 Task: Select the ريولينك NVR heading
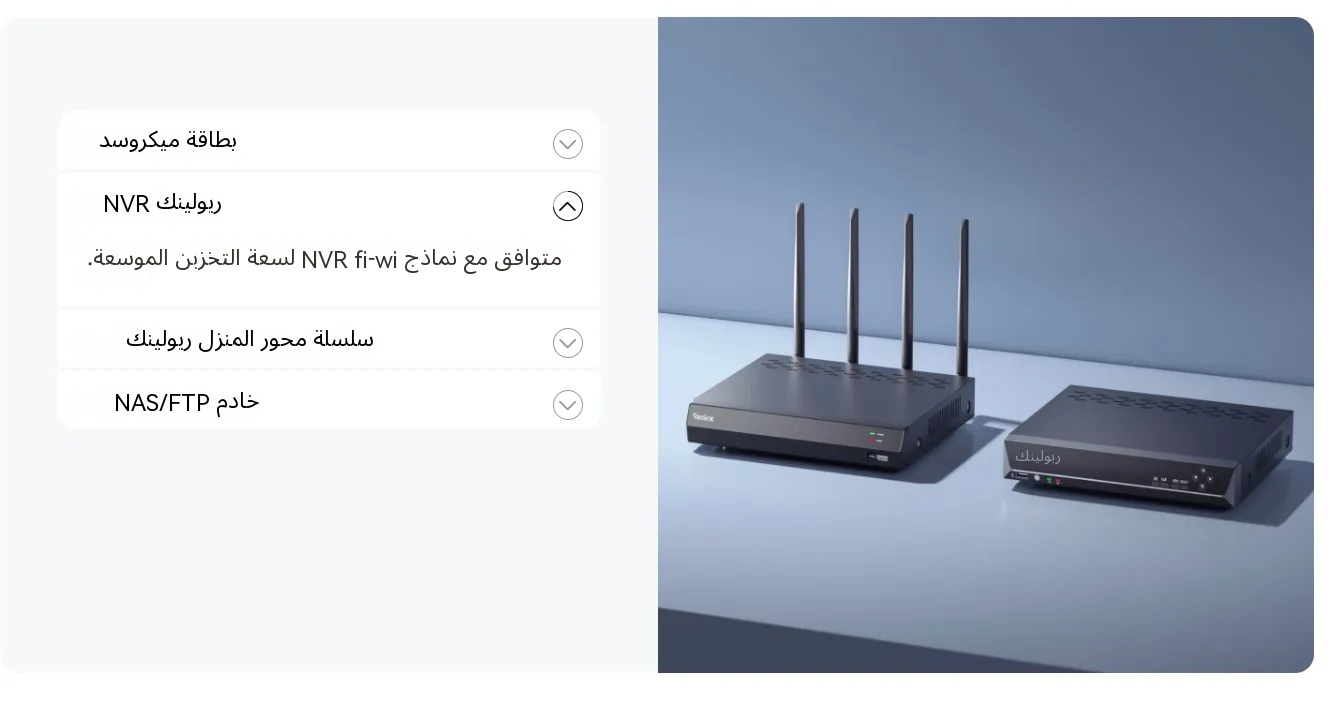162,203
